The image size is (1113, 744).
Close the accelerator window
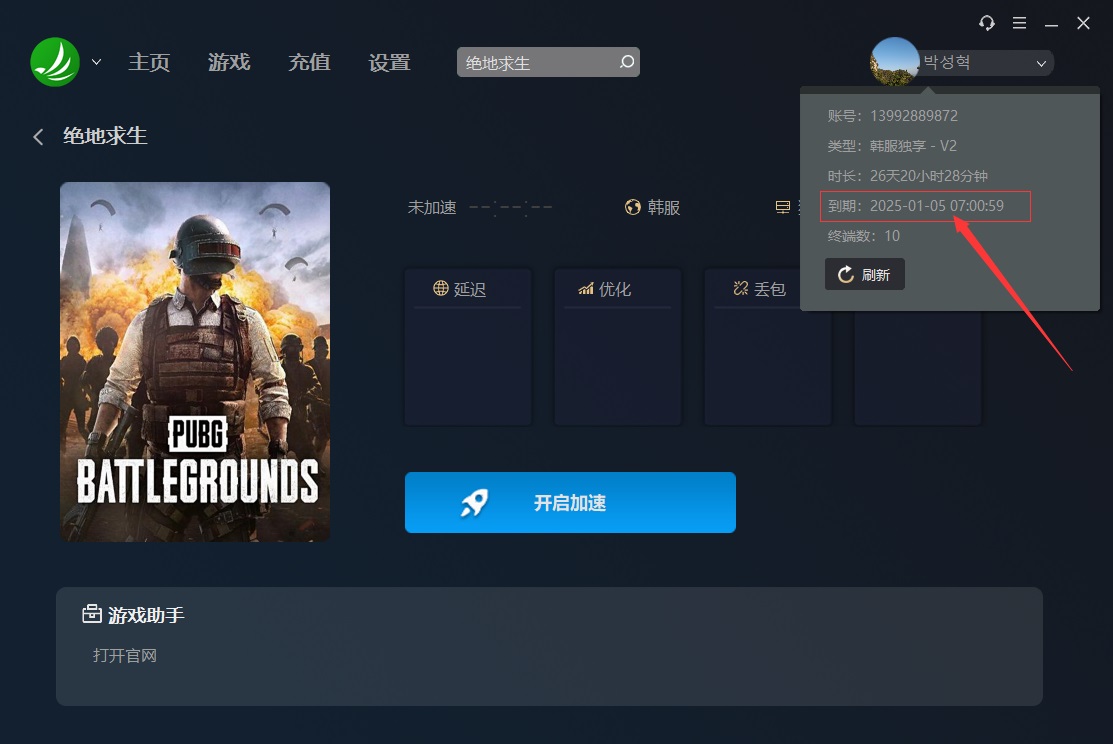pos(1083,23)
